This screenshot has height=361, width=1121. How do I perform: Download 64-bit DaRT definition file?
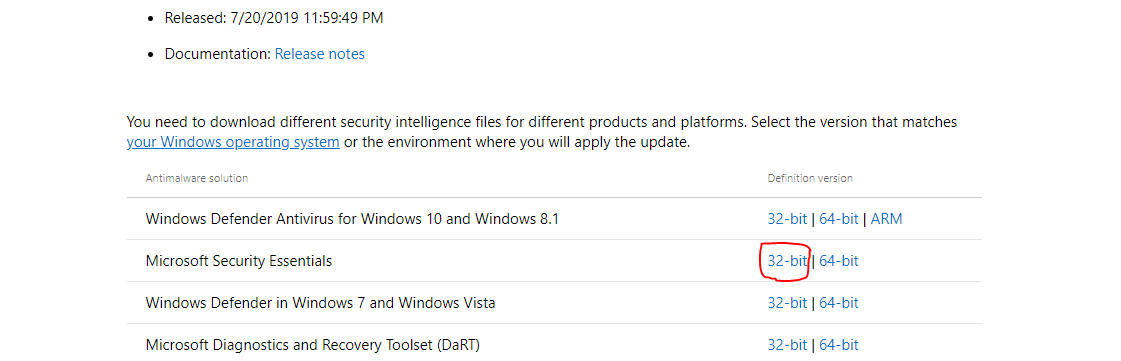839,345
